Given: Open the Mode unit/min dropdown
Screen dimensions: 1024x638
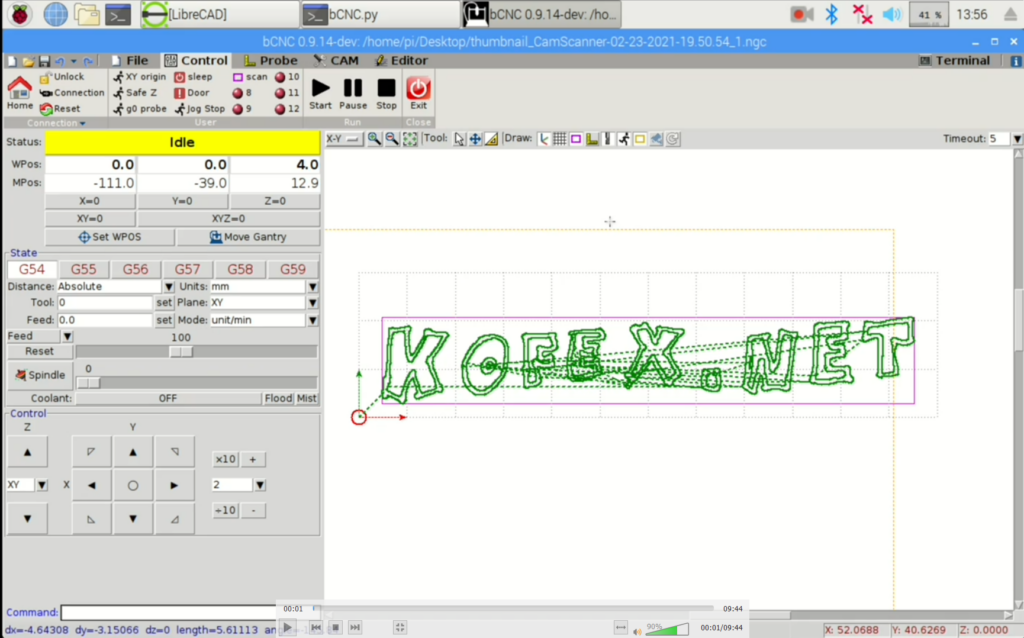Looking at the screenshot, I should [312, 320].
